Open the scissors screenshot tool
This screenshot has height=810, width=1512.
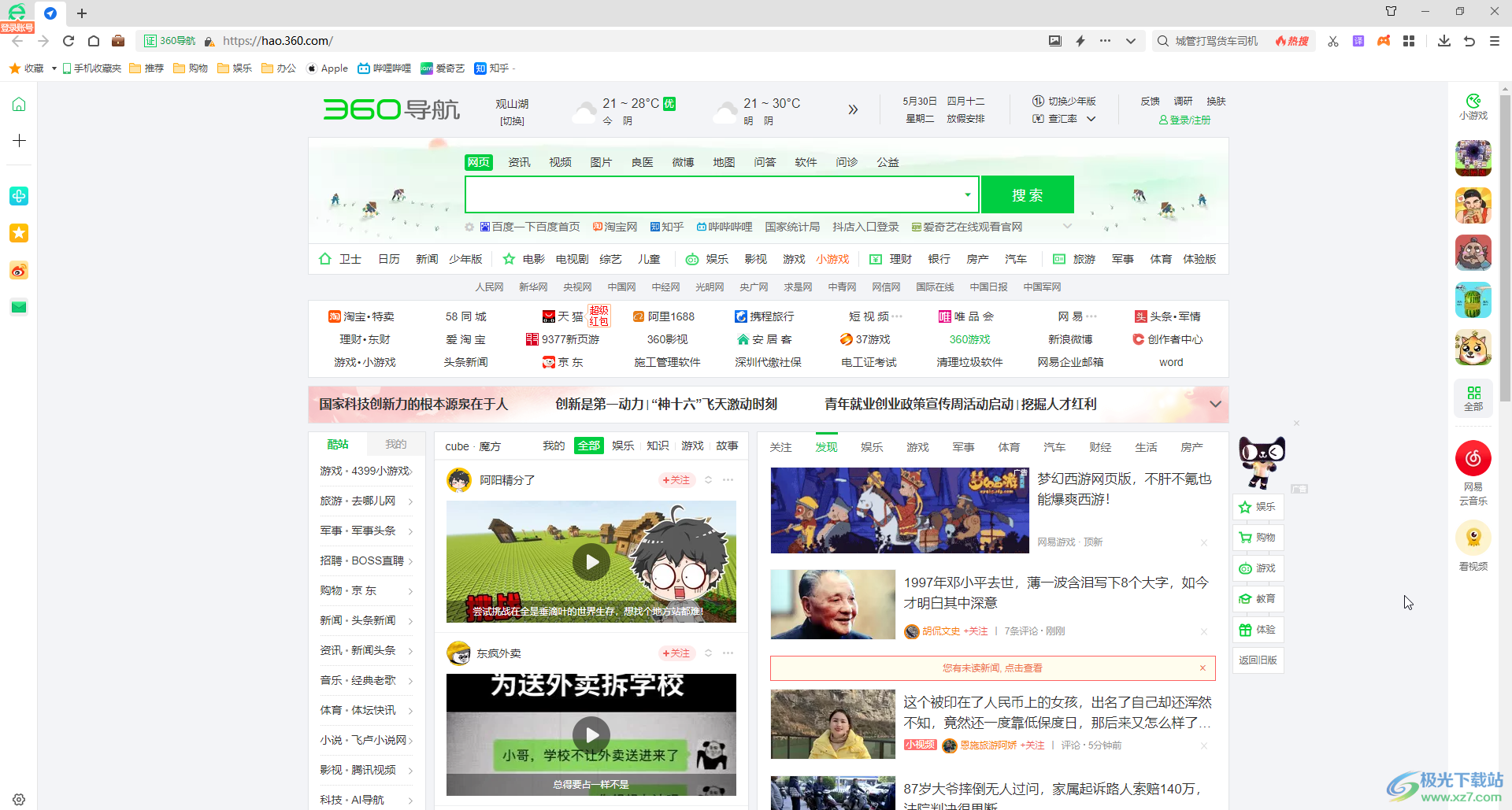tap(1332, 41)
